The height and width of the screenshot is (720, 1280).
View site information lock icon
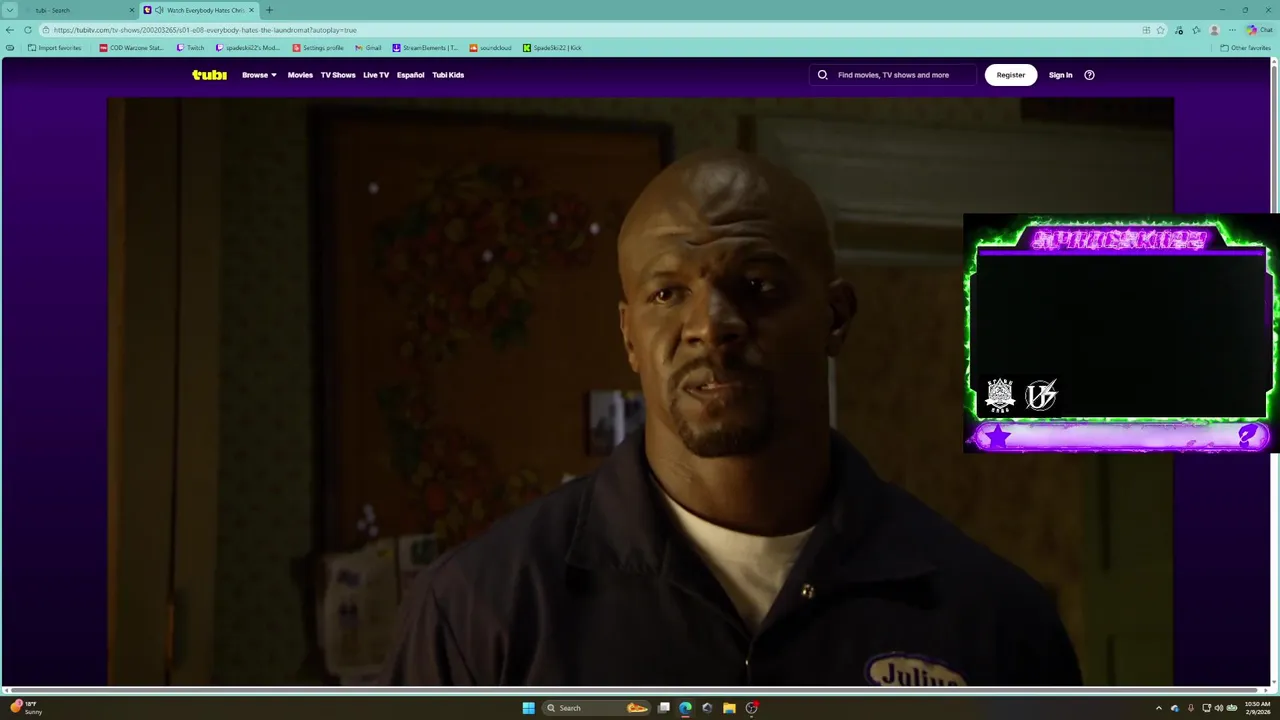click(x=46, y=30)
